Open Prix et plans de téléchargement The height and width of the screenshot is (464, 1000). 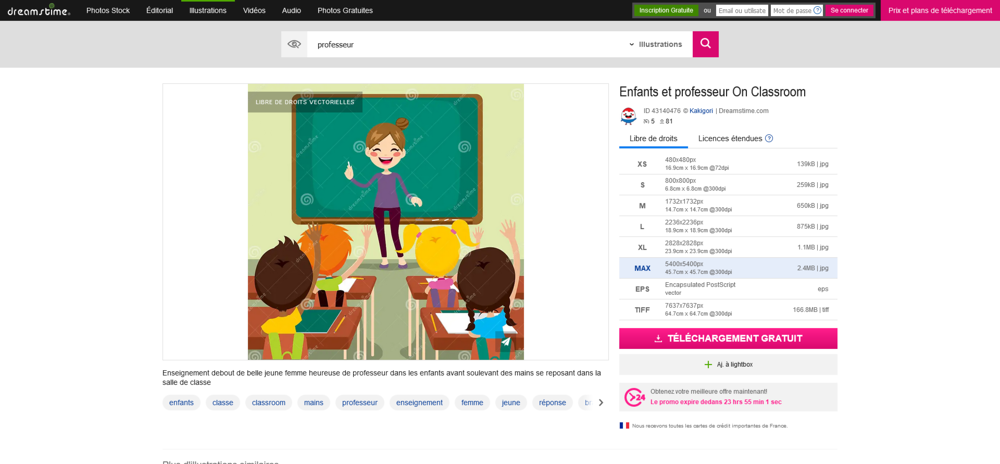(940, 10)
